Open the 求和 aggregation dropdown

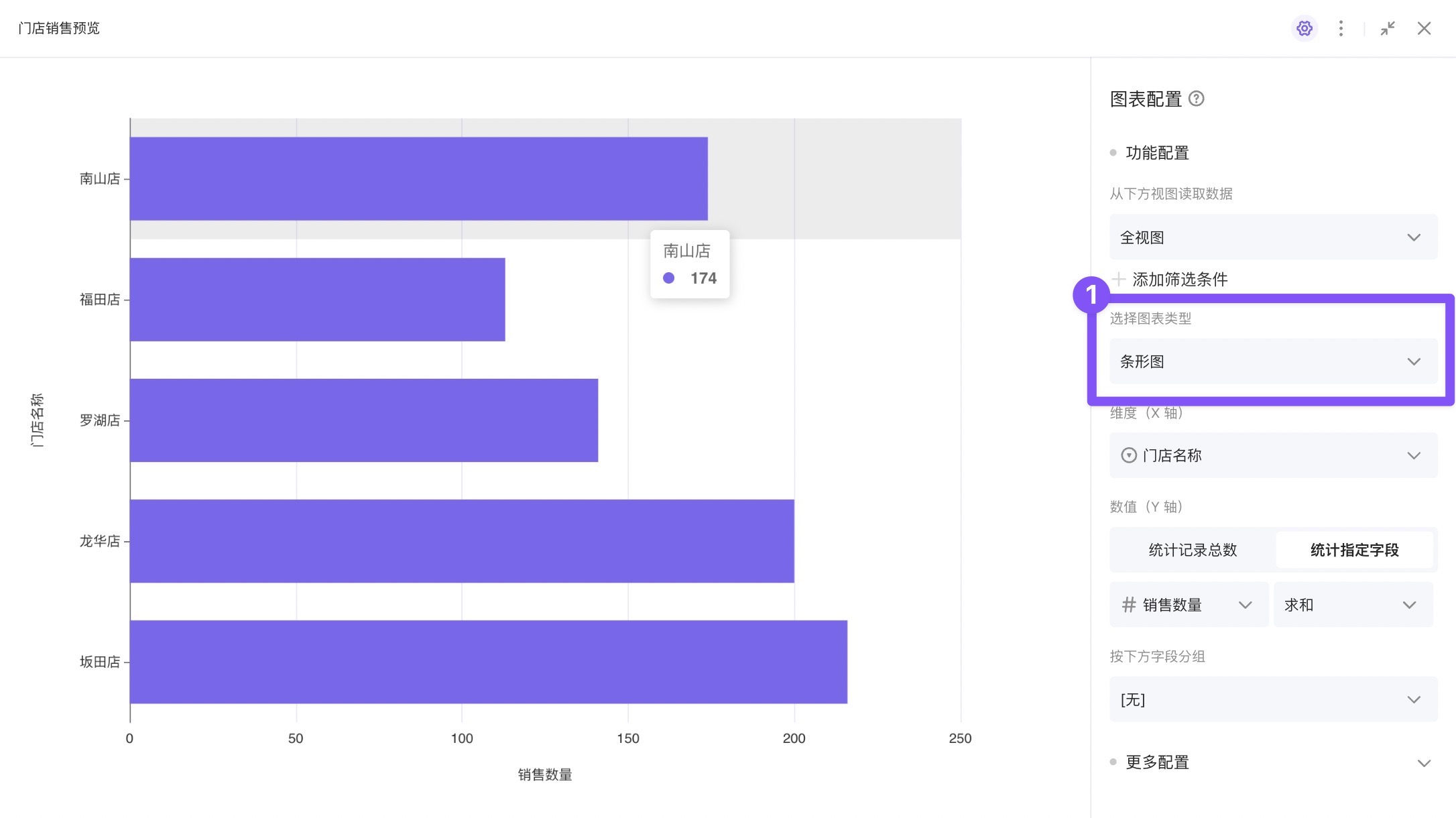tap(1353, 605)
